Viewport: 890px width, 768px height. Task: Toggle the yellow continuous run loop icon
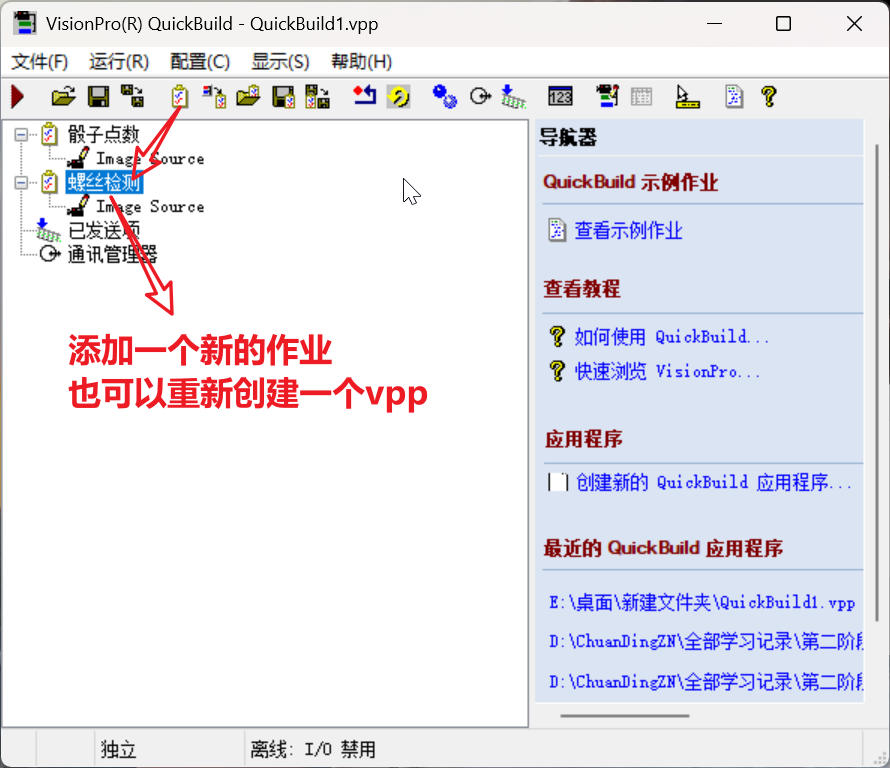tap(399, 96)
